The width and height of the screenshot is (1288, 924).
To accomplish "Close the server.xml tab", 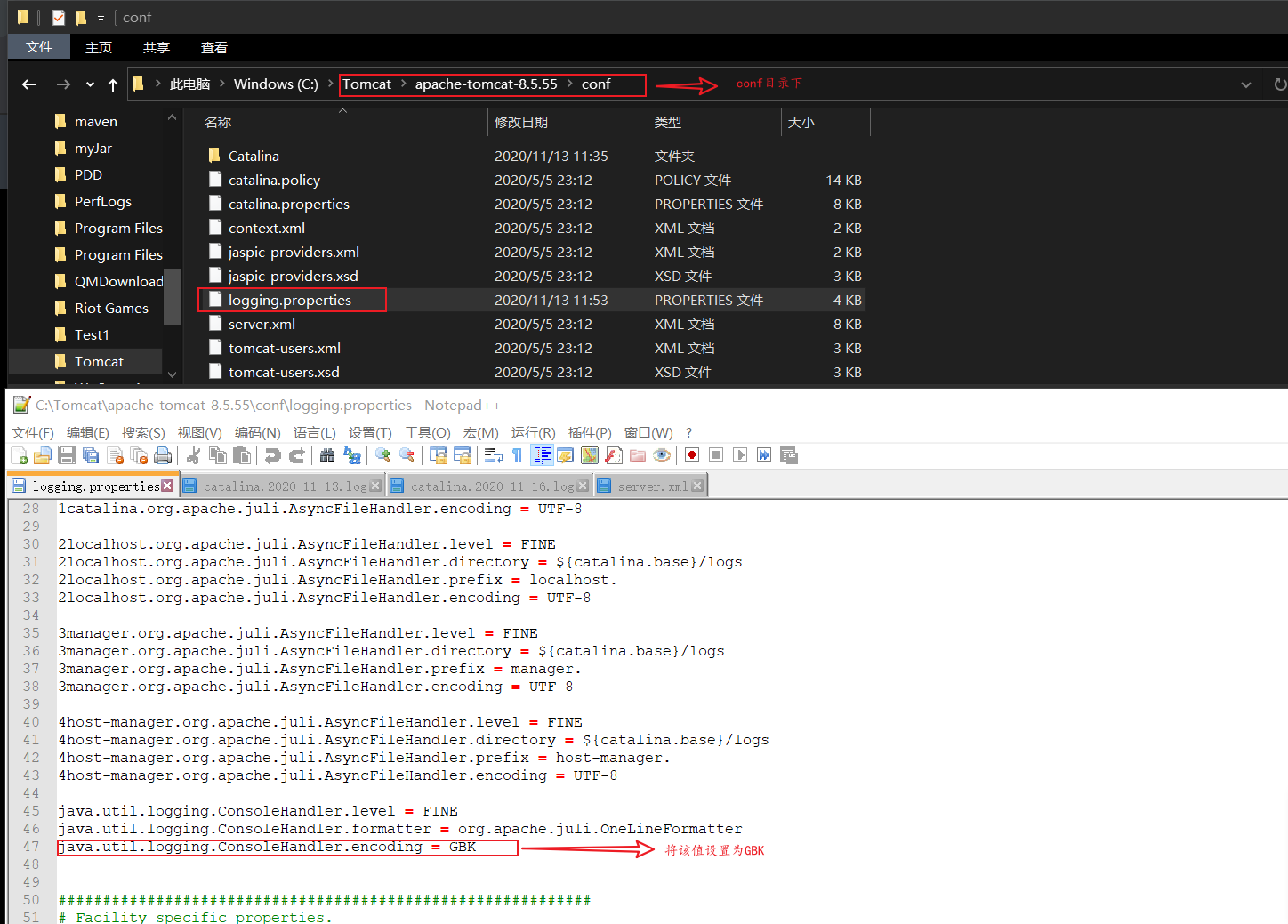I will (697, 486).
